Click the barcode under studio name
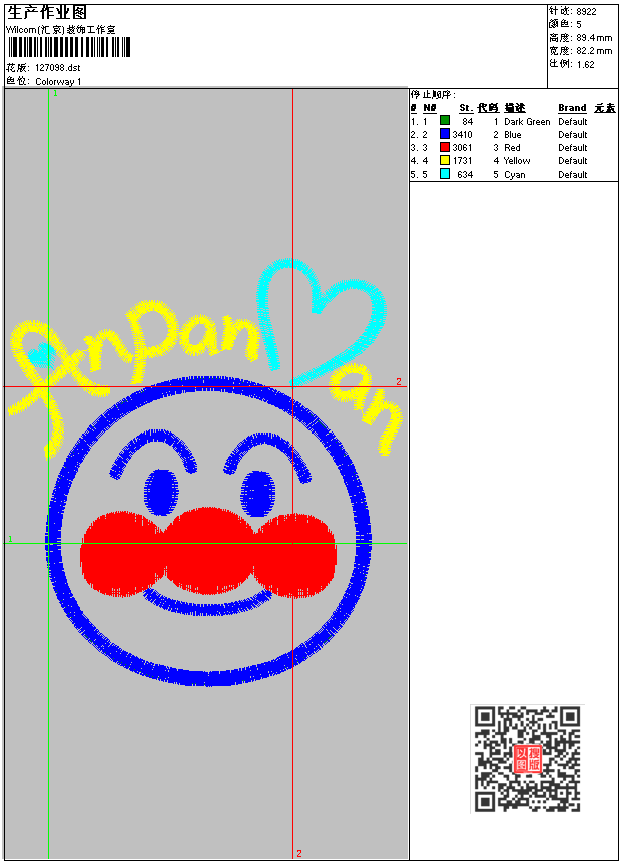620x861 pixels. [69, 47]
